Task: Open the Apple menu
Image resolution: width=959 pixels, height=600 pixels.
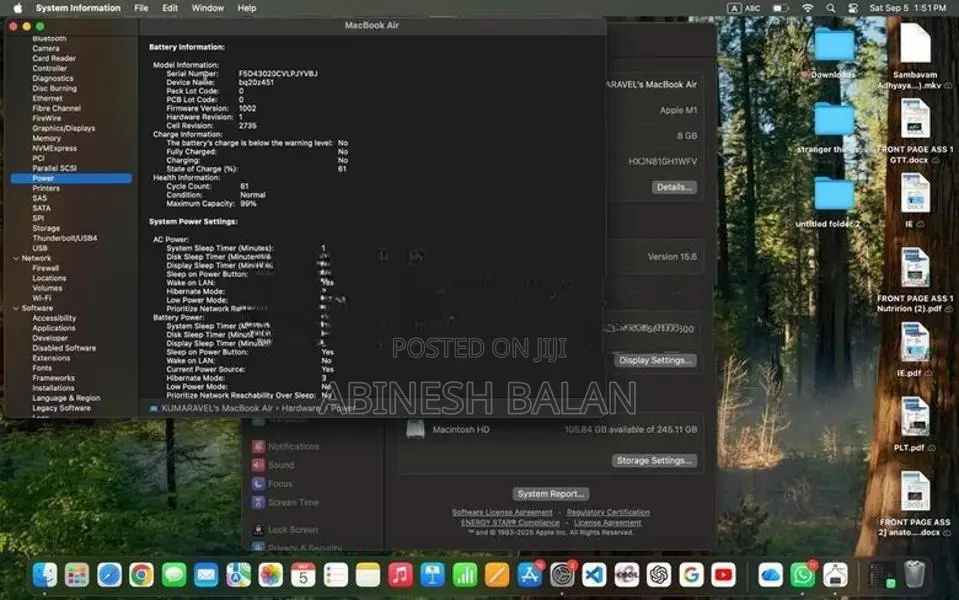Action: pos(18,8)
